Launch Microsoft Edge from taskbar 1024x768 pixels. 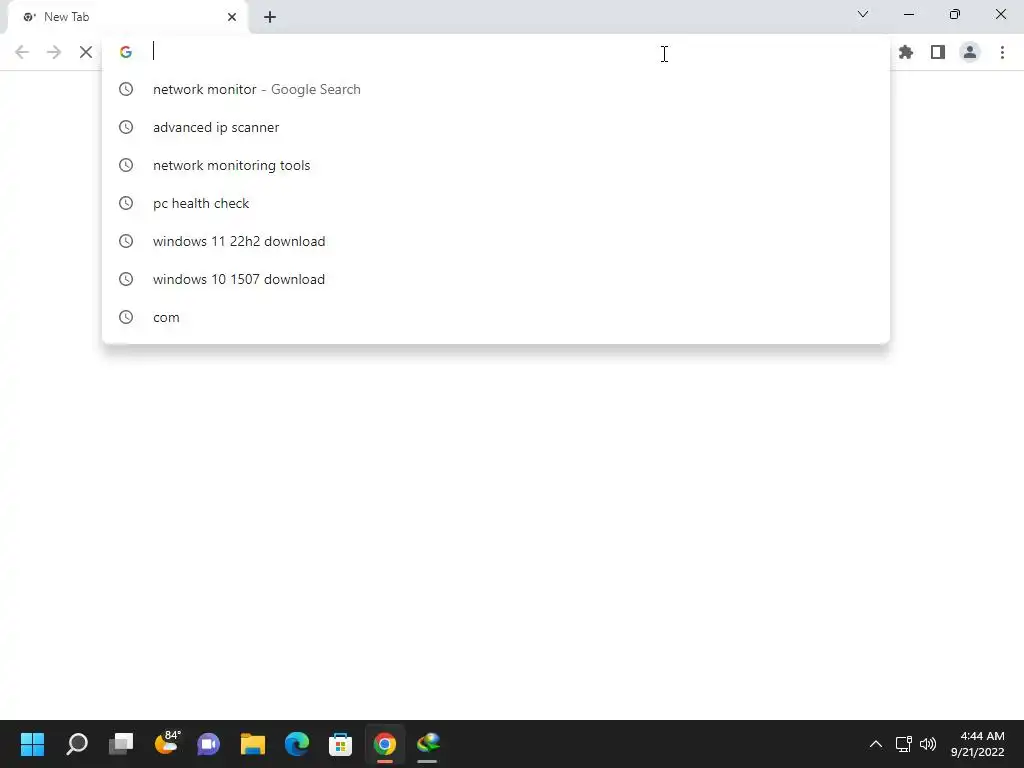296,744
